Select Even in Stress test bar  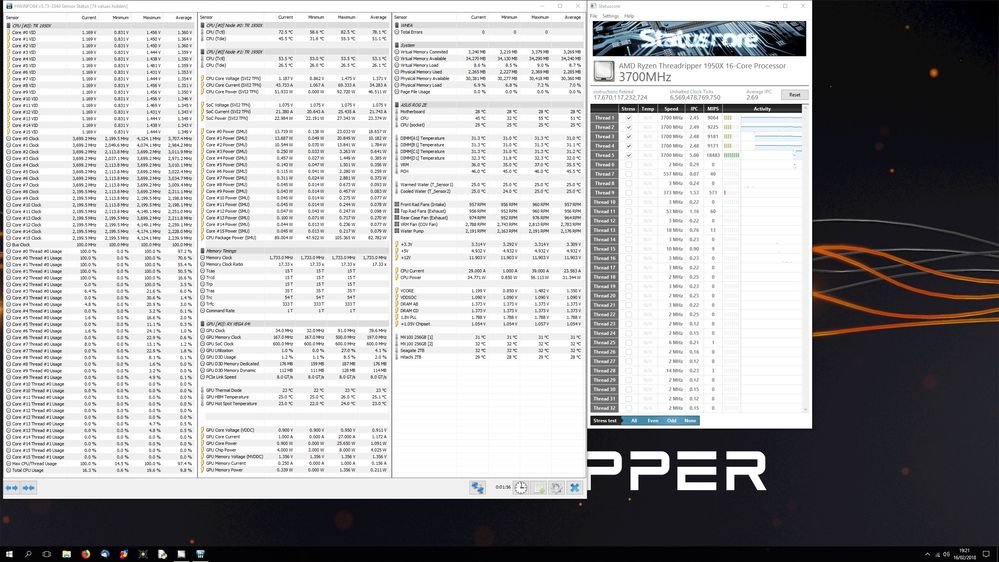[x=653, y=421]
